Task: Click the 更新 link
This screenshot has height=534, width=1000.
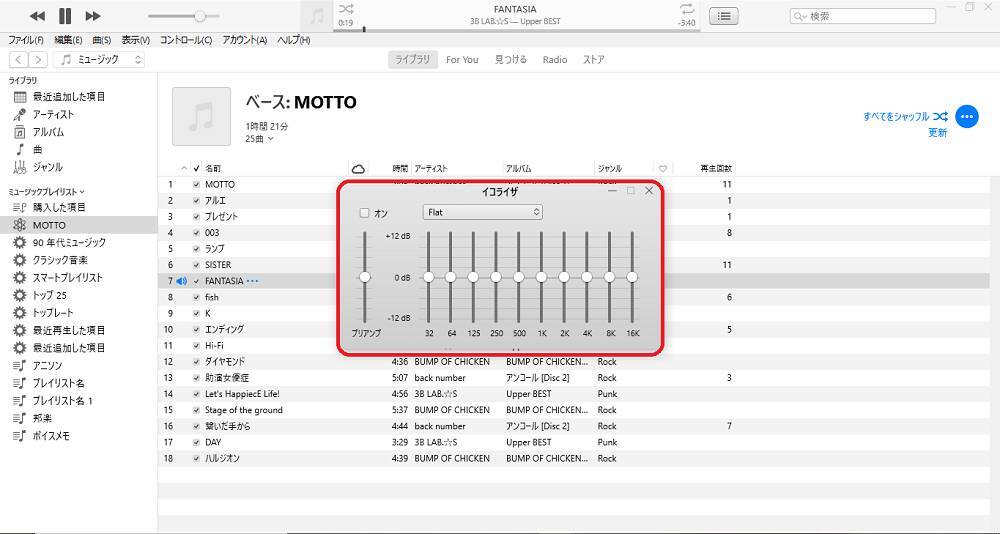Action: [x=937, y=133]
